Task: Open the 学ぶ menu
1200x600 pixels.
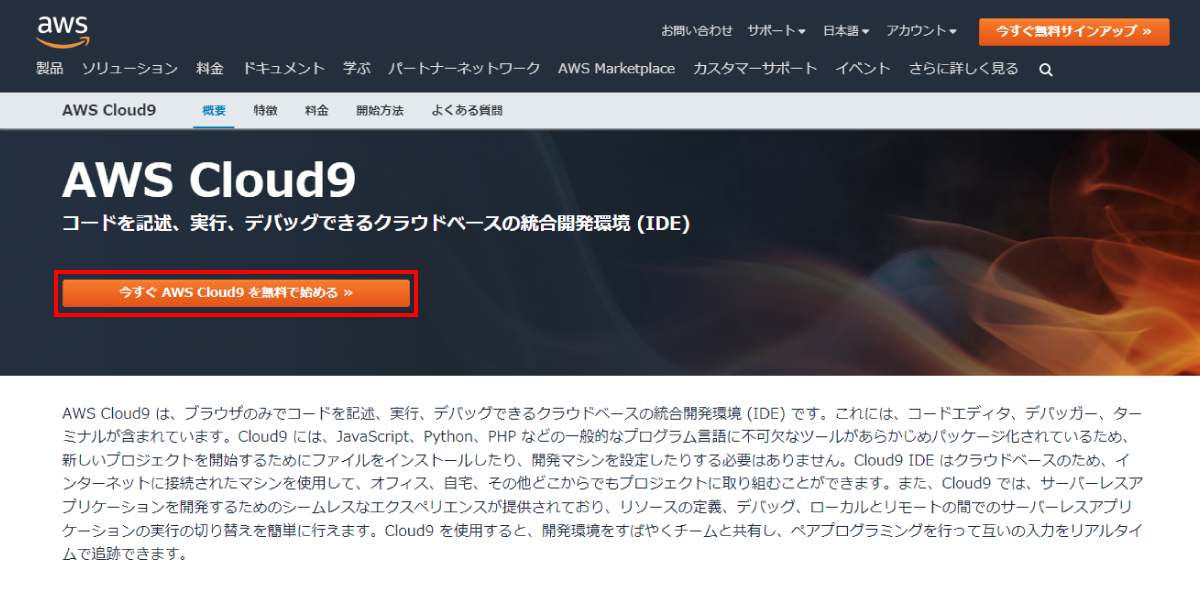Action: pyautogui.click(x=357, y=68)
